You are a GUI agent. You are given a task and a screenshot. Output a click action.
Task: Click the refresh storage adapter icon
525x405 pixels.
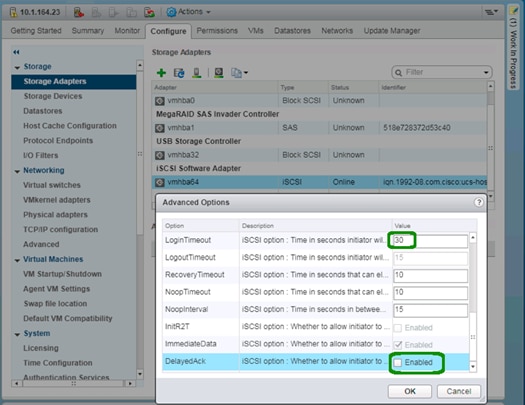point(179,73)
